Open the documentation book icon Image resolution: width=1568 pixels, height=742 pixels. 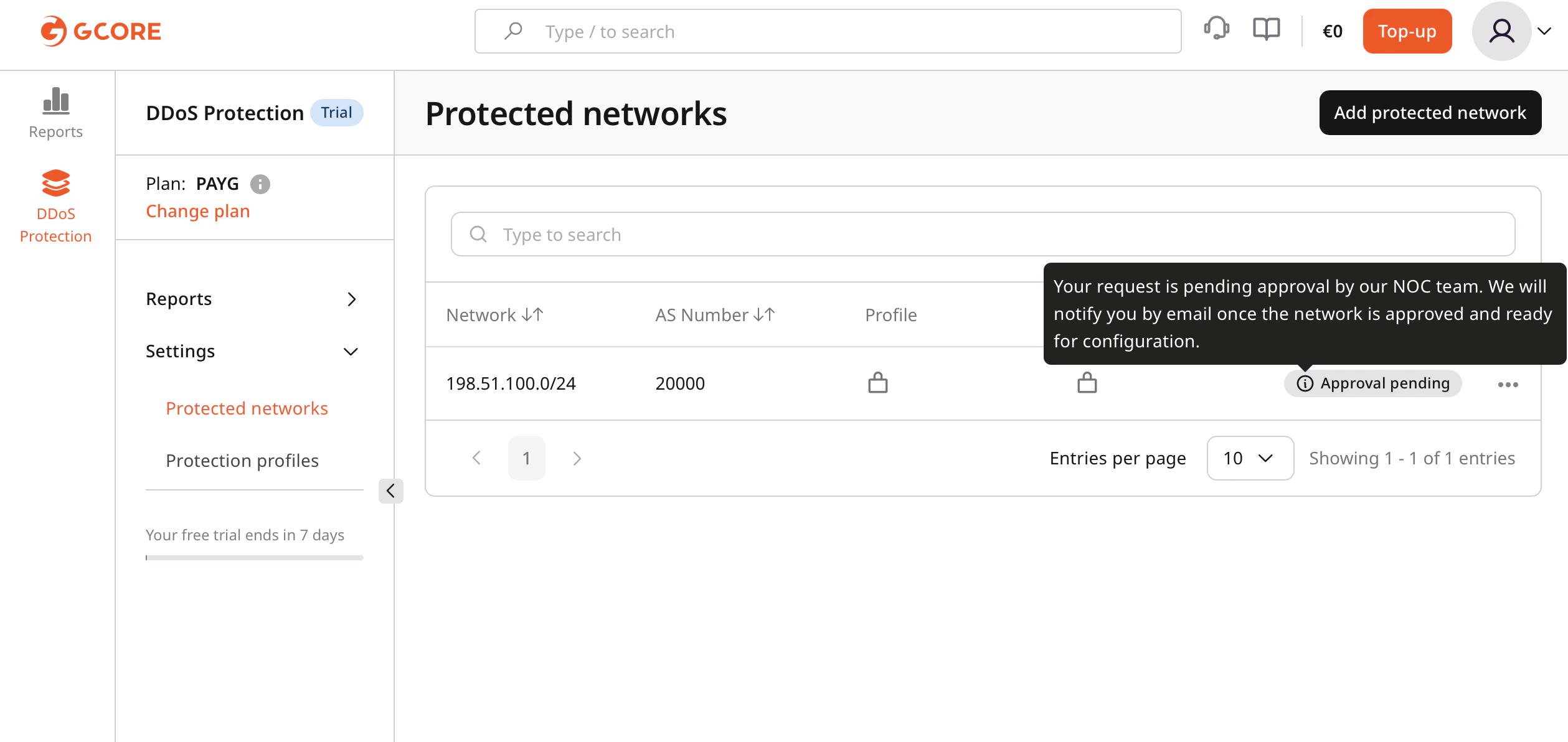[x=1265, y=29]
